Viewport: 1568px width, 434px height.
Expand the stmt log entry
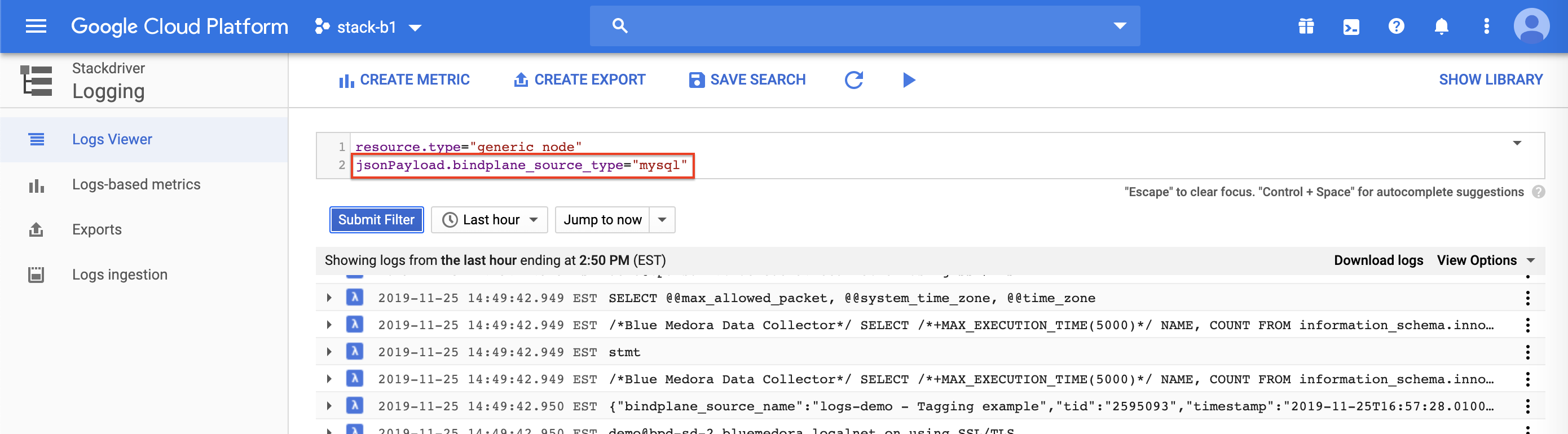(329, 352)
